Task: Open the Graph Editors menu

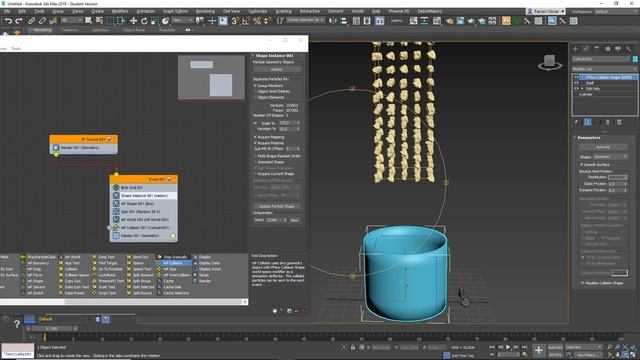Action: pos(176,11)
